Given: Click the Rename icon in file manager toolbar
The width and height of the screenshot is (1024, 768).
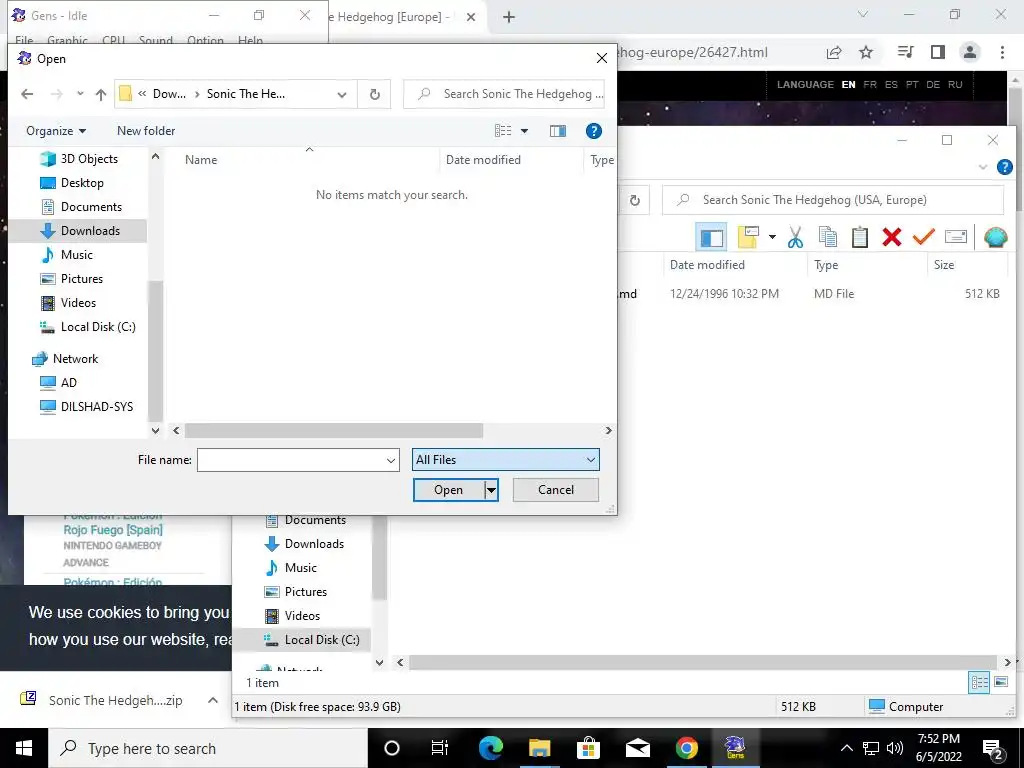Looking at the screenshot, I should coord(955,236).
